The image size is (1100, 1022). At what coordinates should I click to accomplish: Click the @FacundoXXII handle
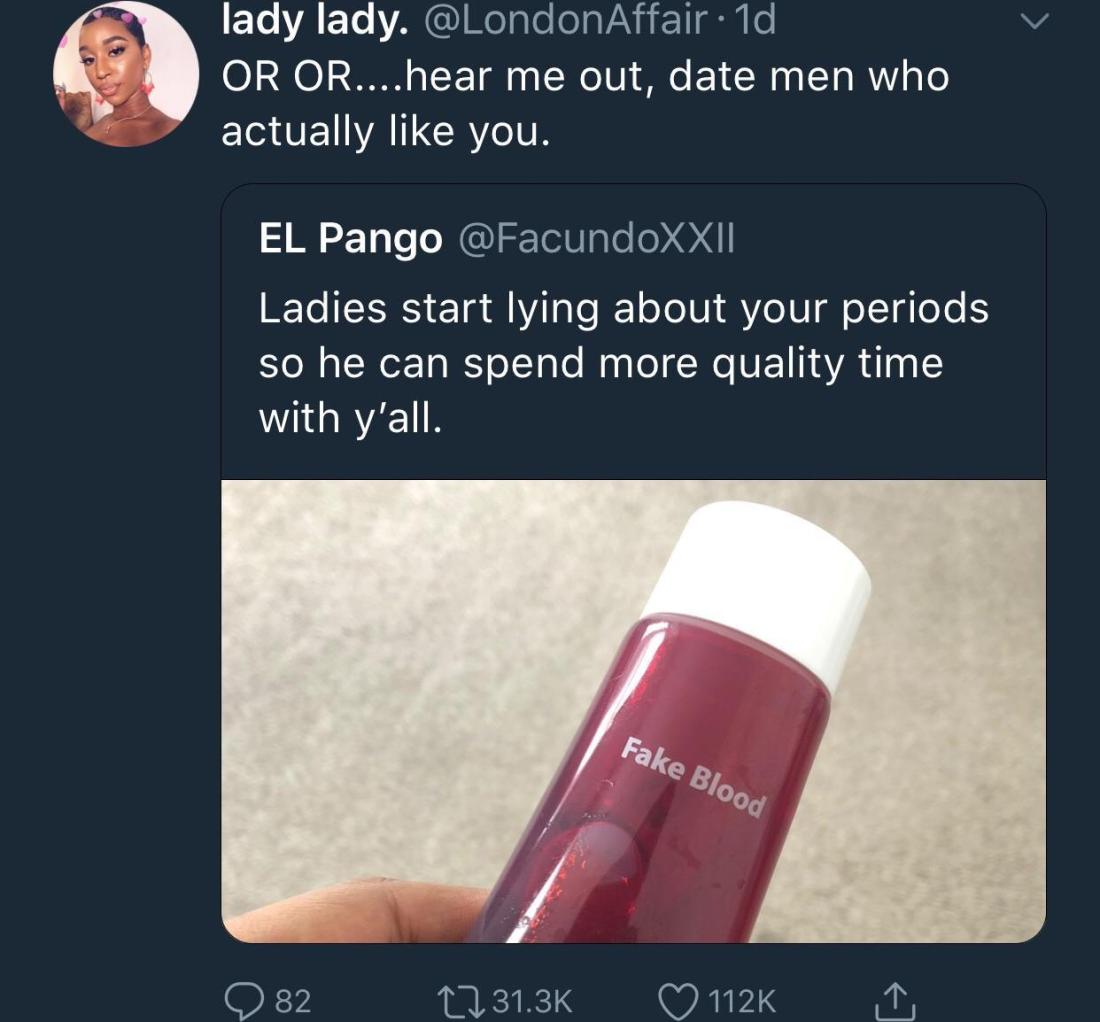pyautogui.click(x=596, y=238)
